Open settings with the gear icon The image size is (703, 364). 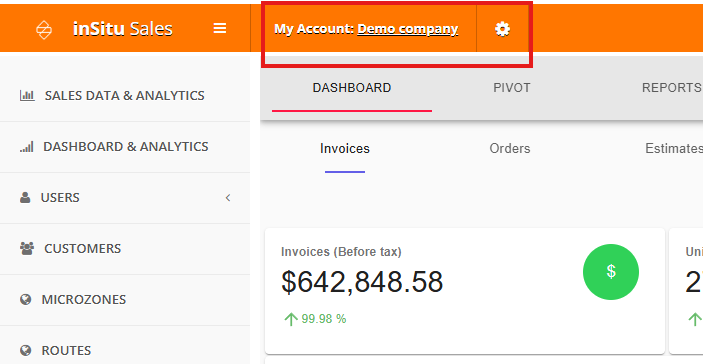tap(502, 29)
